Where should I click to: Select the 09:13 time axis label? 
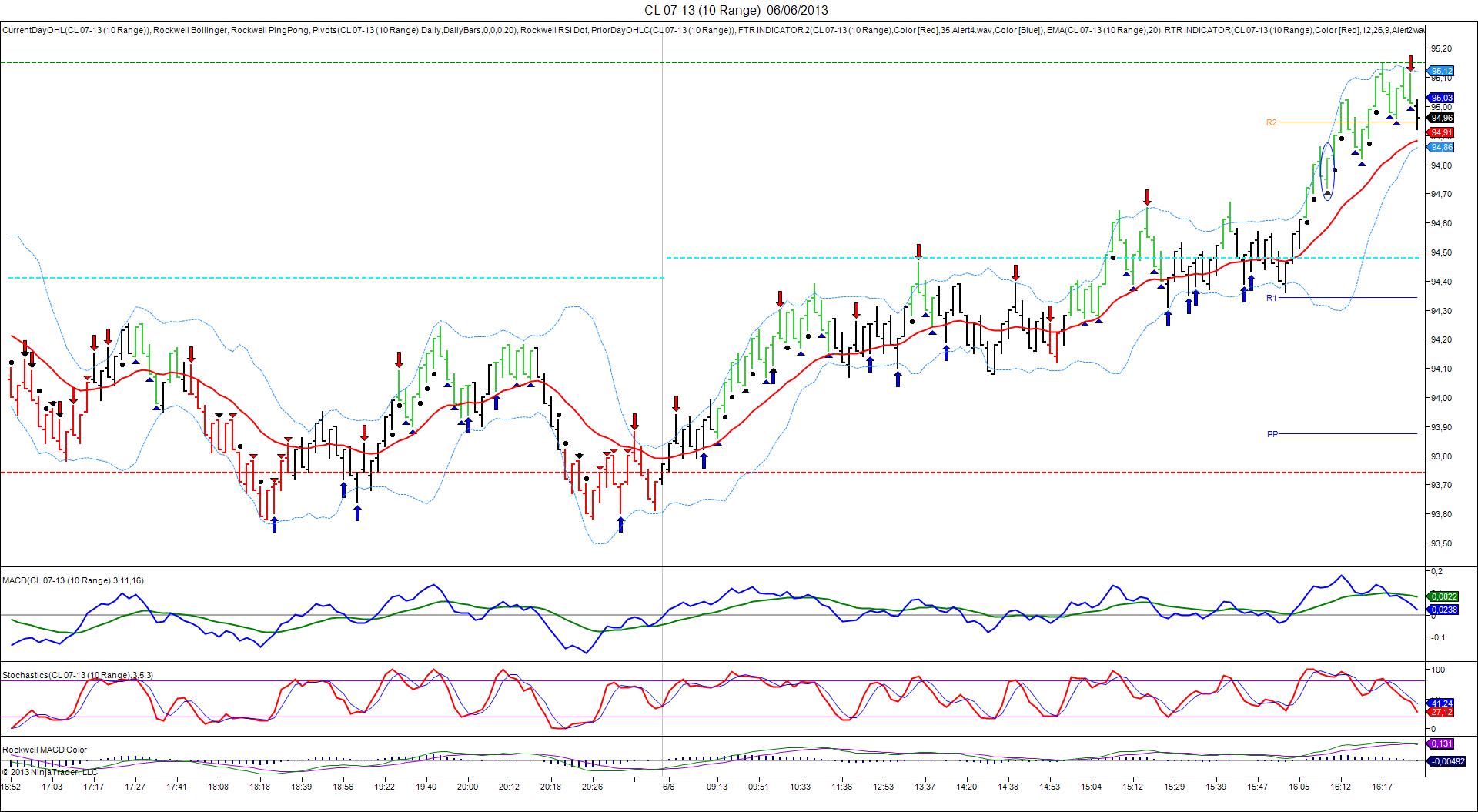pos(717,787)
